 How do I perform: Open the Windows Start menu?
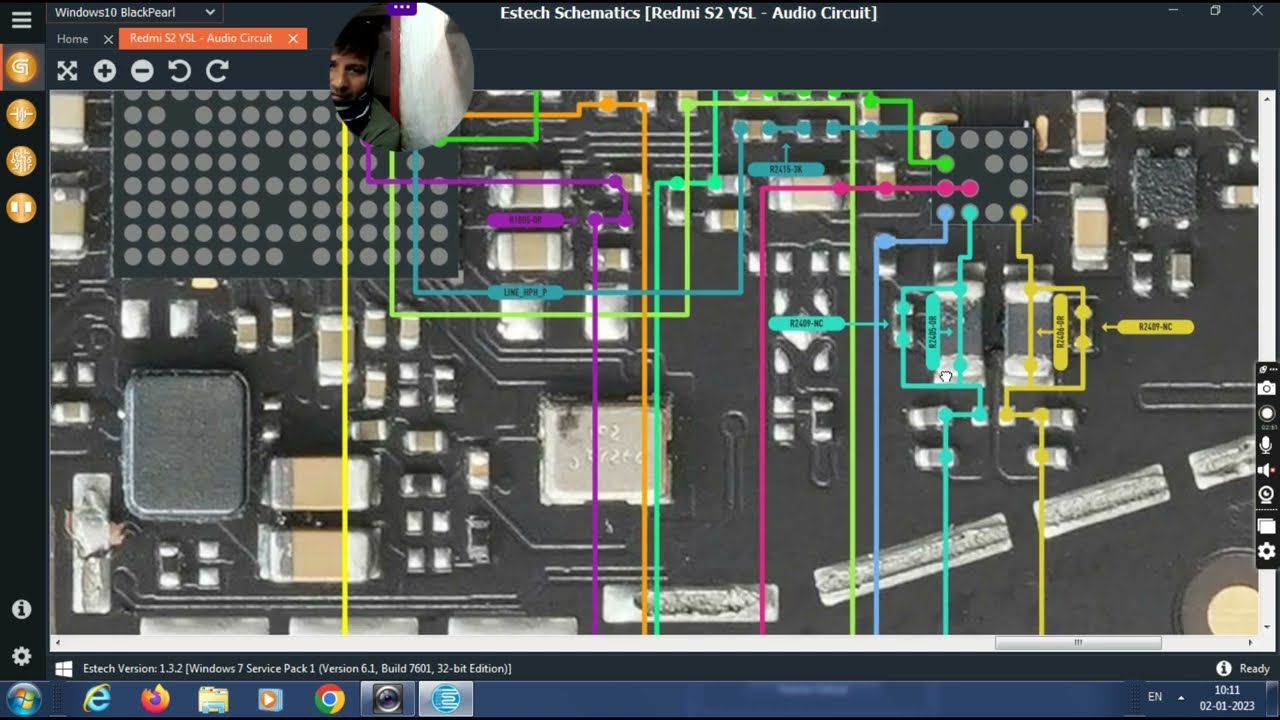tap(22, 698)
